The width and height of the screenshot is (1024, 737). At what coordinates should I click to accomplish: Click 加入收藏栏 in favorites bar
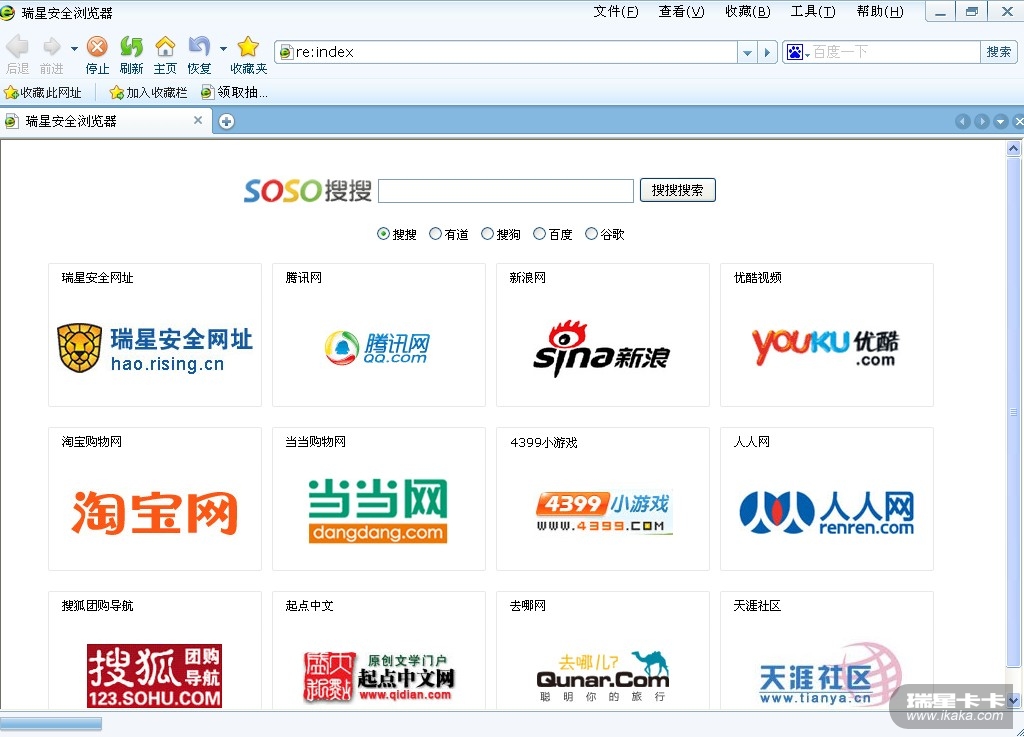(149, 93)
